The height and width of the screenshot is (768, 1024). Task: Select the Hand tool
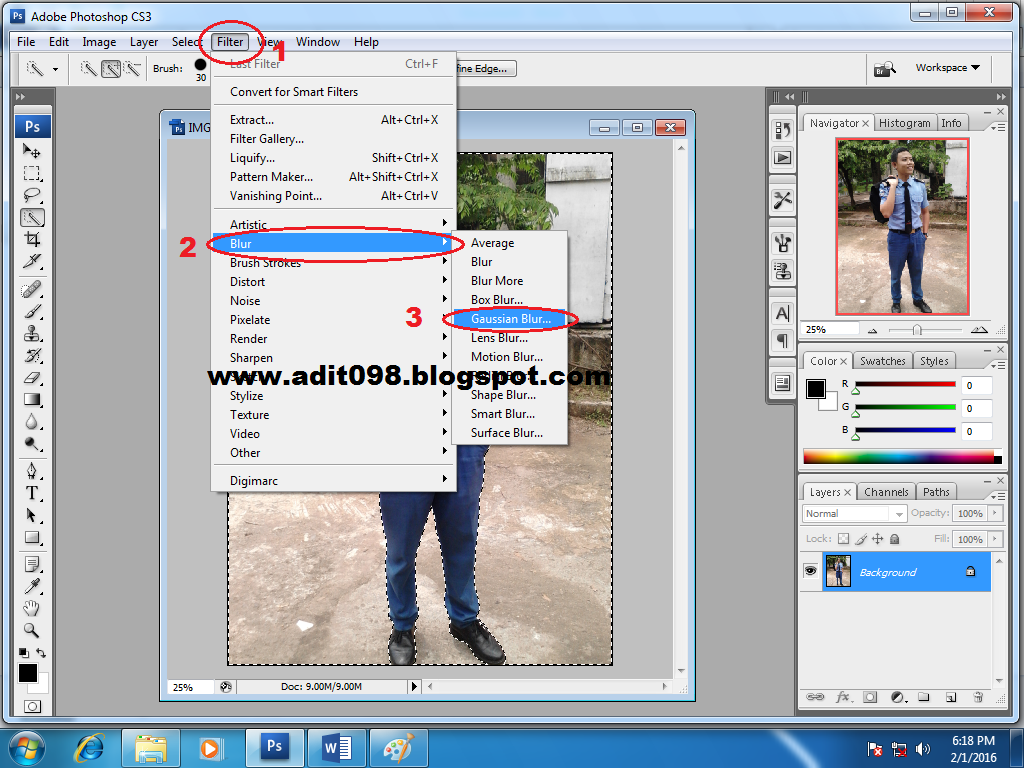point(31,609)
